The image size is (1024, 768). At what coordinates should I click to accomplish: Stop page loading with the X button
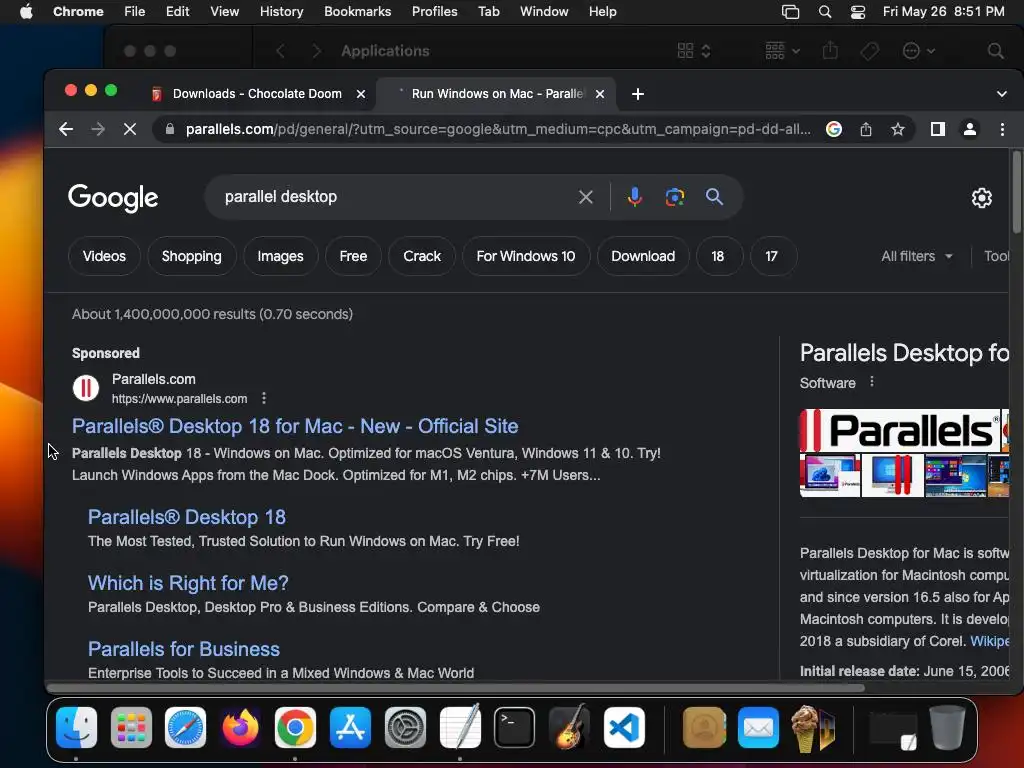click(130, 129)
